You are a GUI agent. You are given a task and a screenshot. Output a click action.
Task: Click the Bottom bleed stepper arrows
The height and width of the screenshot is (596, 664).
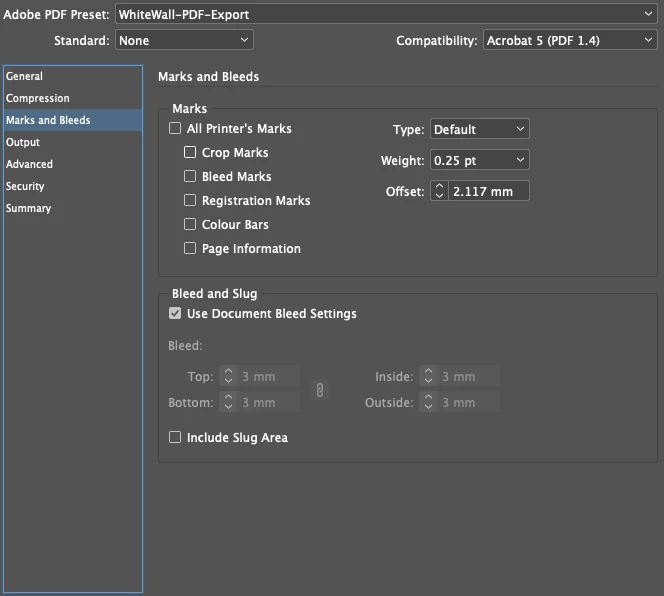228,402
